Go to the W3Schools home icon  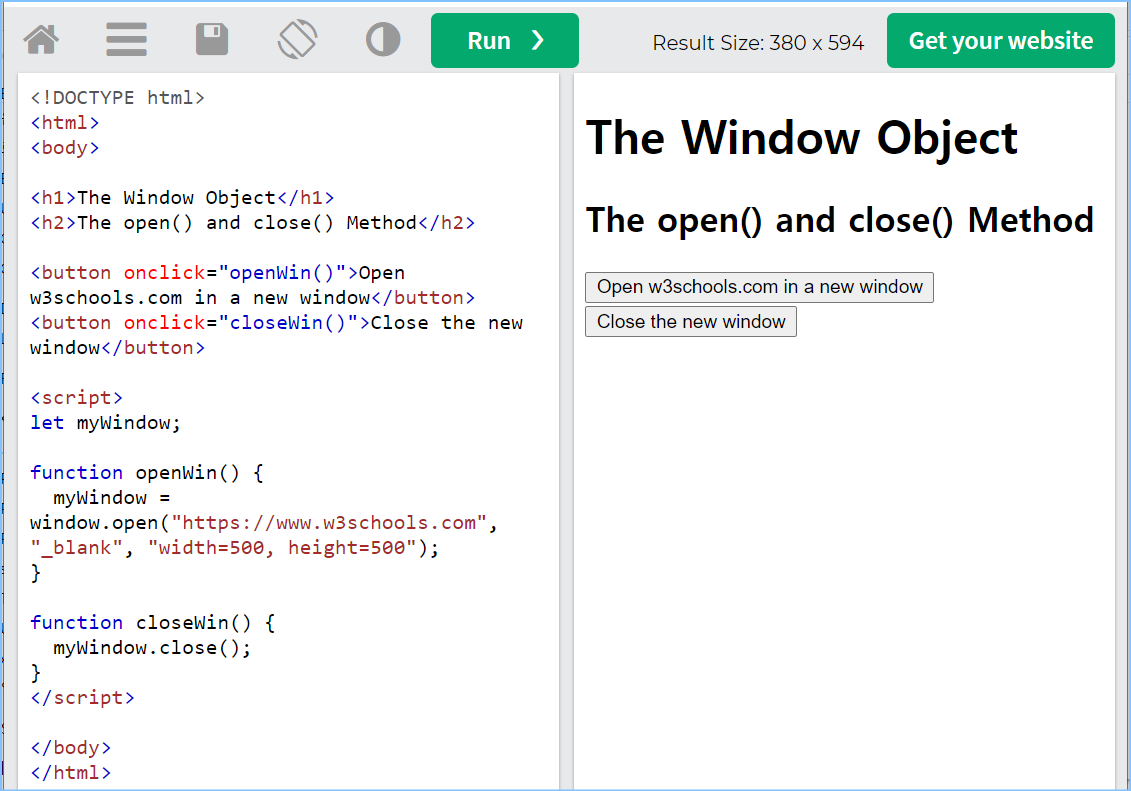click(x=41, y=40)
